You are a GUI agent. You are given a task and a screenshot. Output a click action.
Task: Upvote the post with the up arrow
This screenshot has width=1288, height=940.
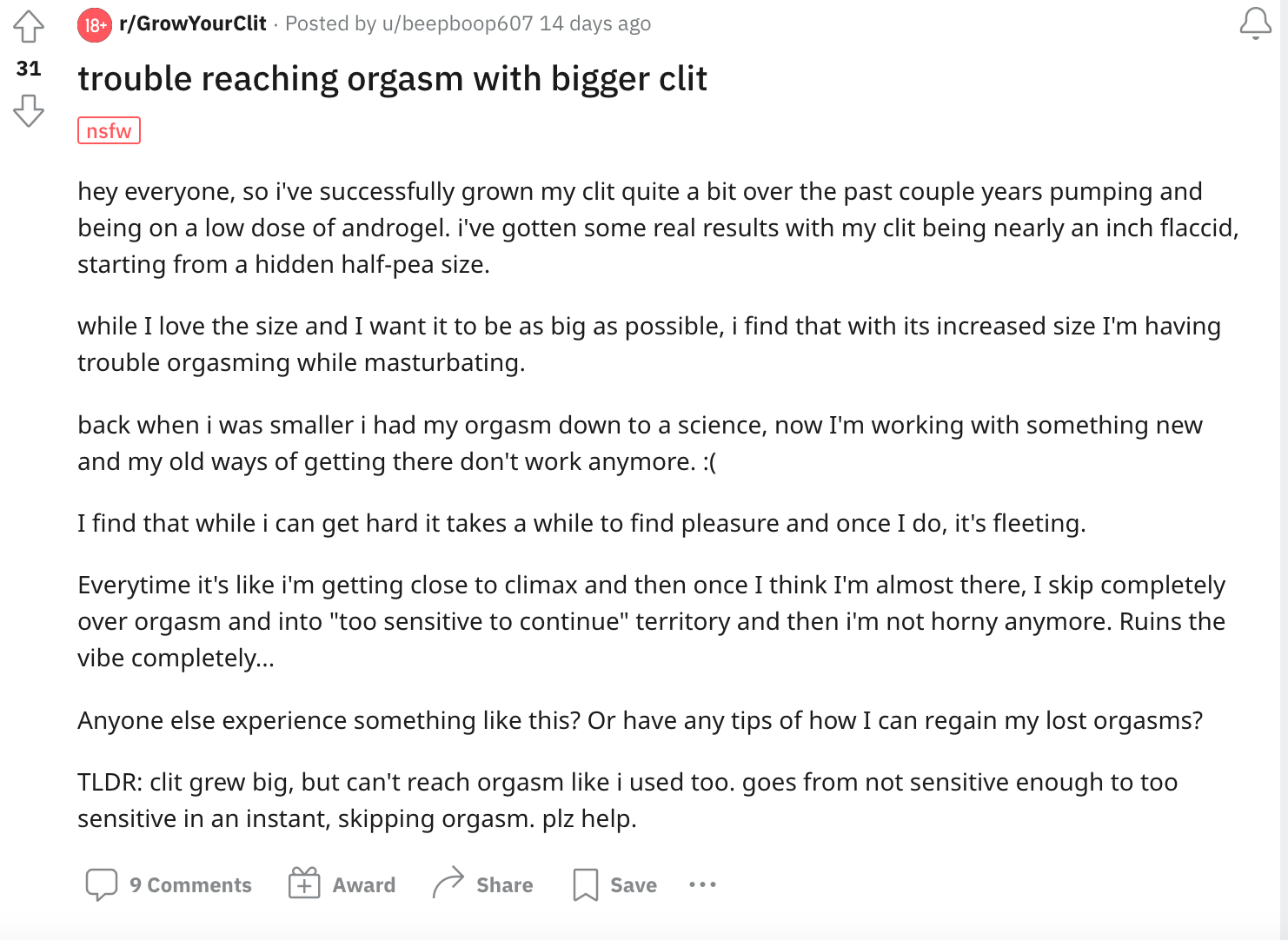[29, 26]
